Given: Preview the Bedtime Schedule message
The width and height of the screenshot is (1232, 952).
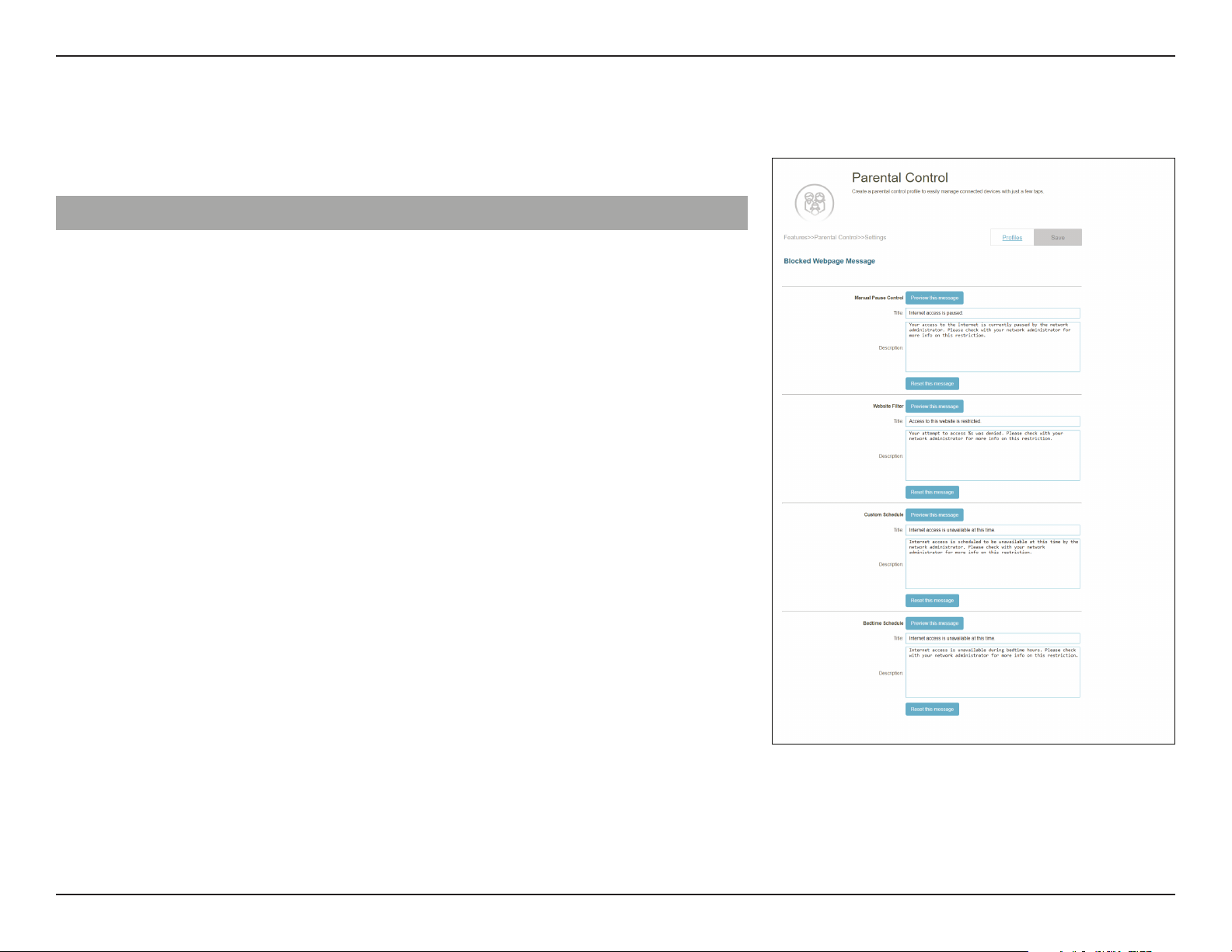Looking at the screenshot, I should coord(934,623).
